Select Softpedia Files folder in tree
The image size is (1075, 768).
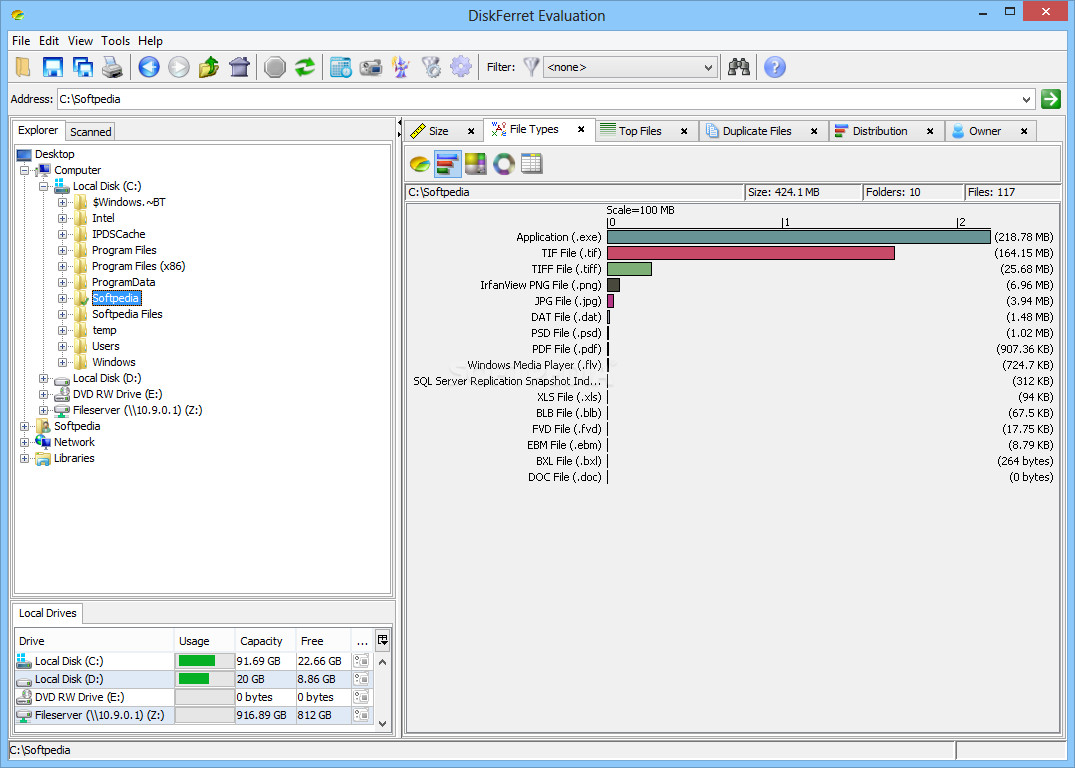[127, 314]
